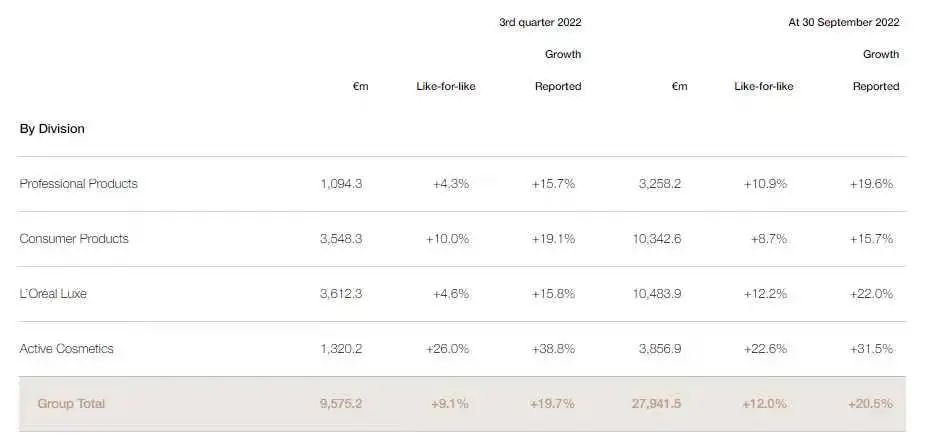Screen dimensions: 933x442
Task: Click the Active Cosmetics row label
Action: point(66,349)
